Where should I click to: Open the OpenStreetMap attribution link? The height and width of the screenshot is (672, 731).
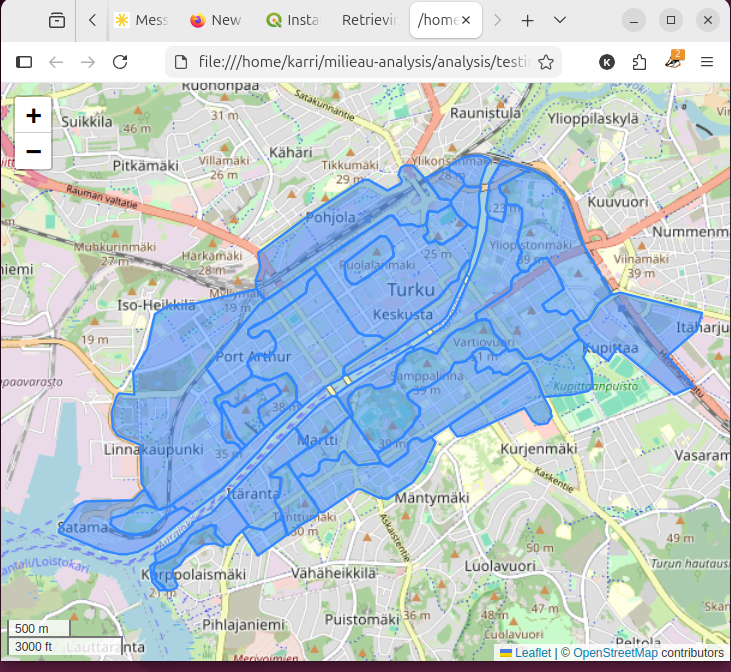(x=615, y=653)
